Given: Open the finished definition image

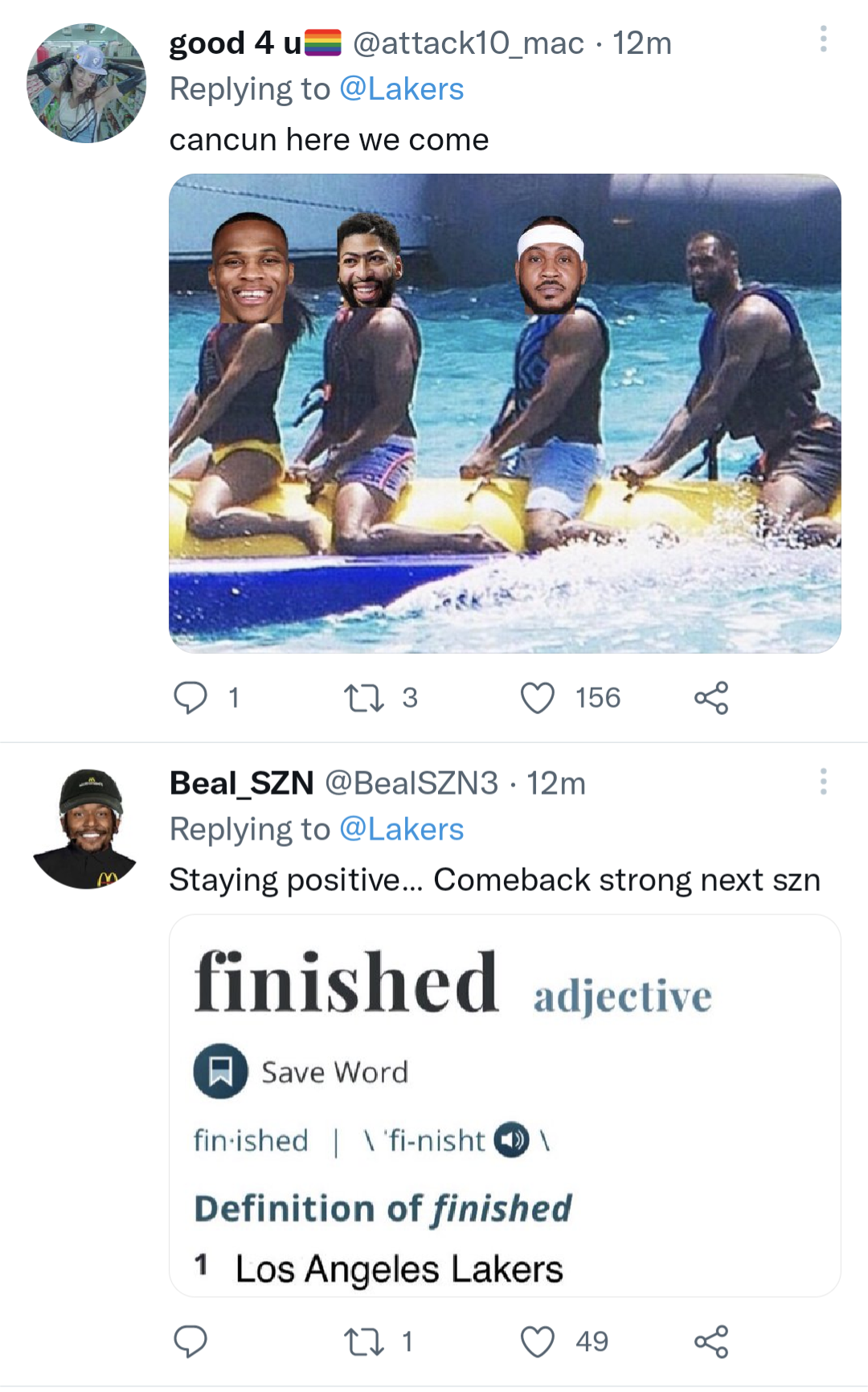Looking at the screenshot, I should pyautogui.click(x=505, y=1105).
